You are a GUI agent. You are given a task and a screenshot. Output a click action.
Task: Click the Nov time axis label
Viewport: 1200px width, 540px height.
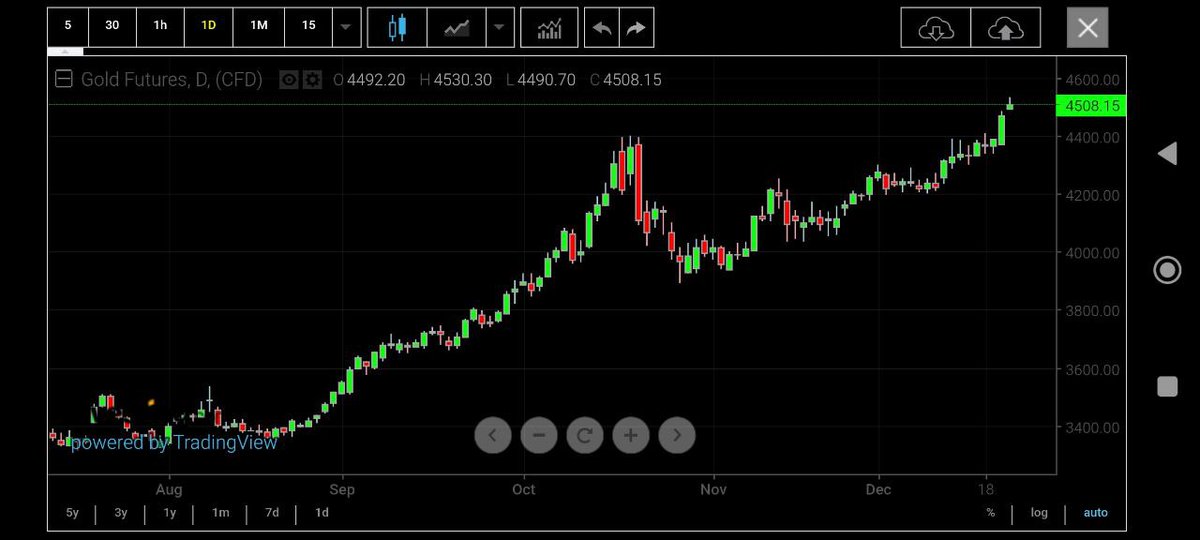(713, 489)
